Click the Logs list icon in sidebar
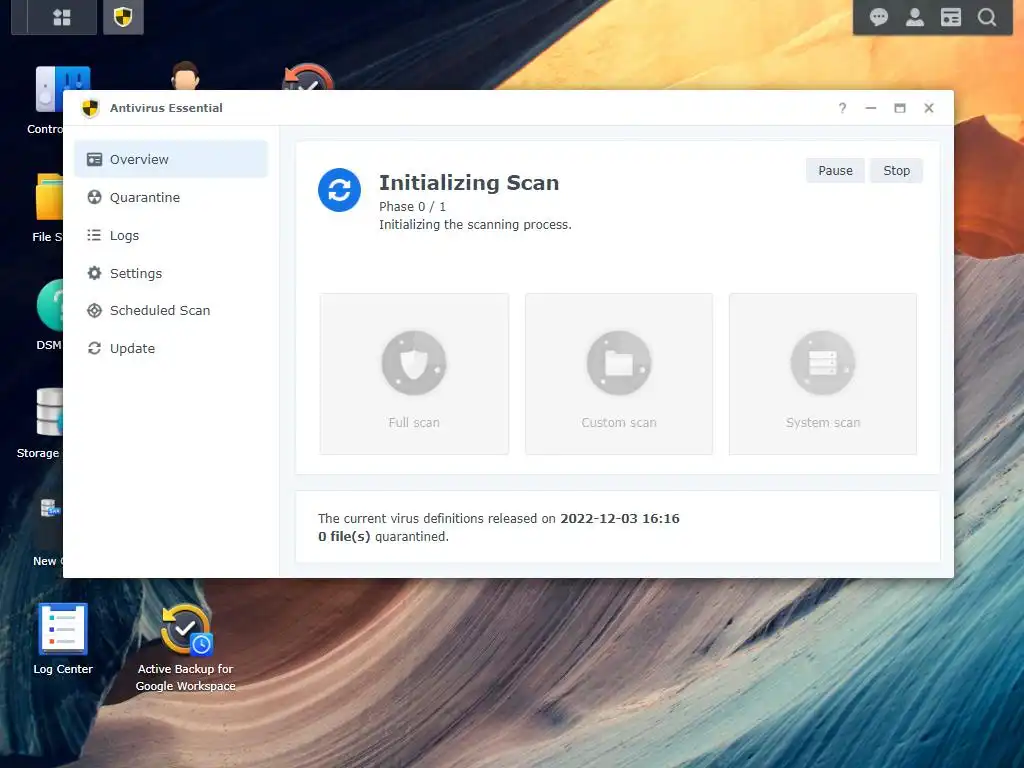Screen dimensions: 1024x768 coord(94,235)
